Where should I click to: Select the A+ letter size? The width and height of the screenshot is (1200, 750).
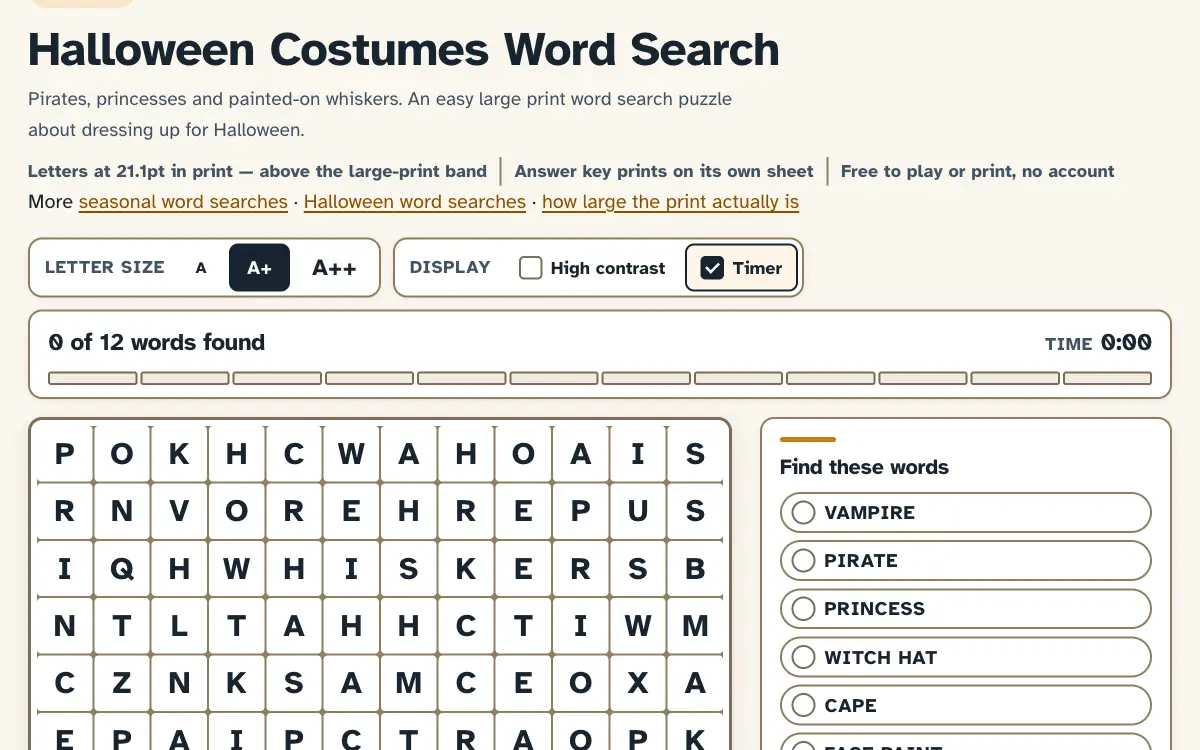coord(259,268)
